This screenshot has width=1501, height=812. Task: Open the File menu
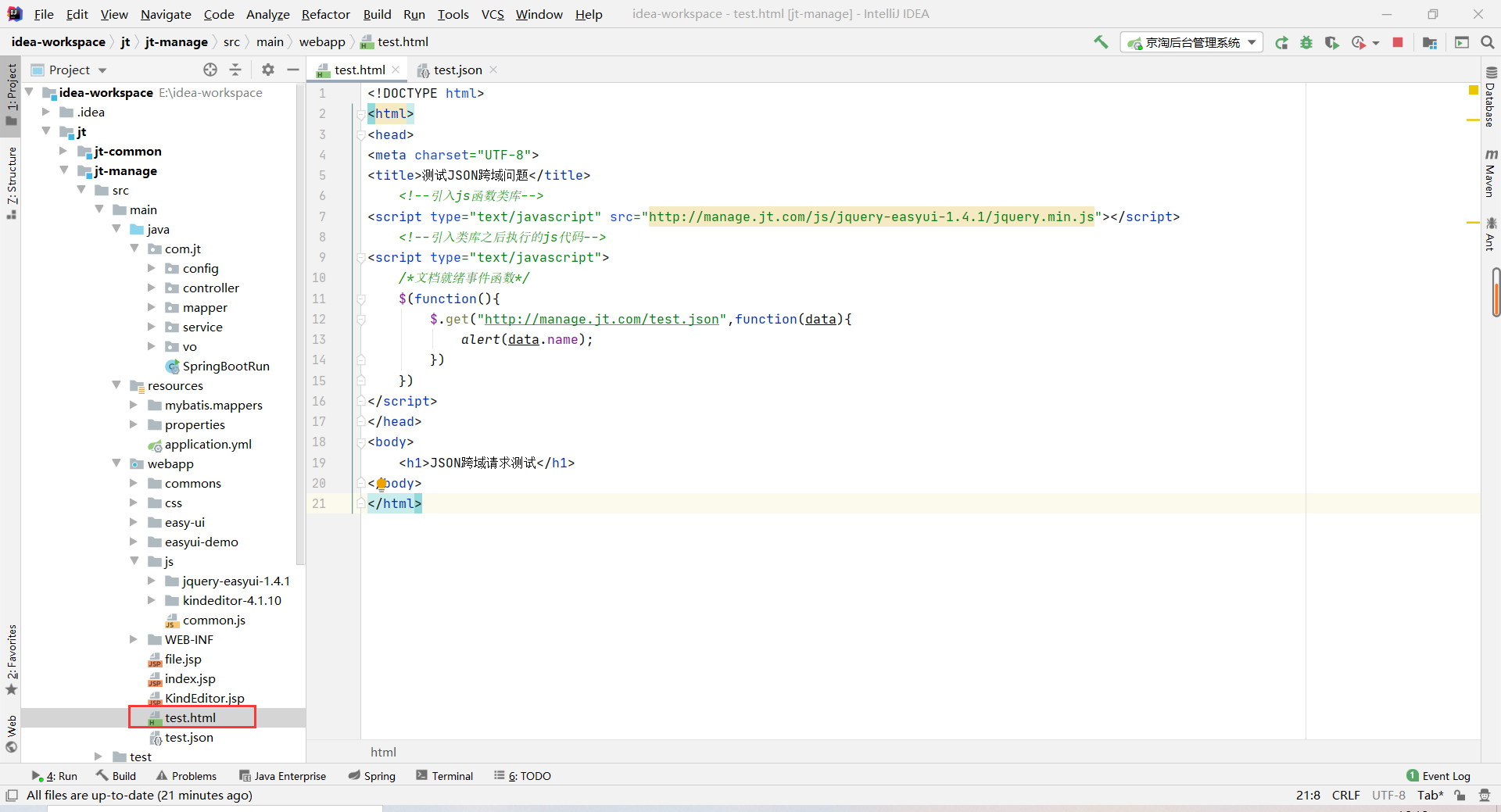pyautogui.click(x=44, y=14)
